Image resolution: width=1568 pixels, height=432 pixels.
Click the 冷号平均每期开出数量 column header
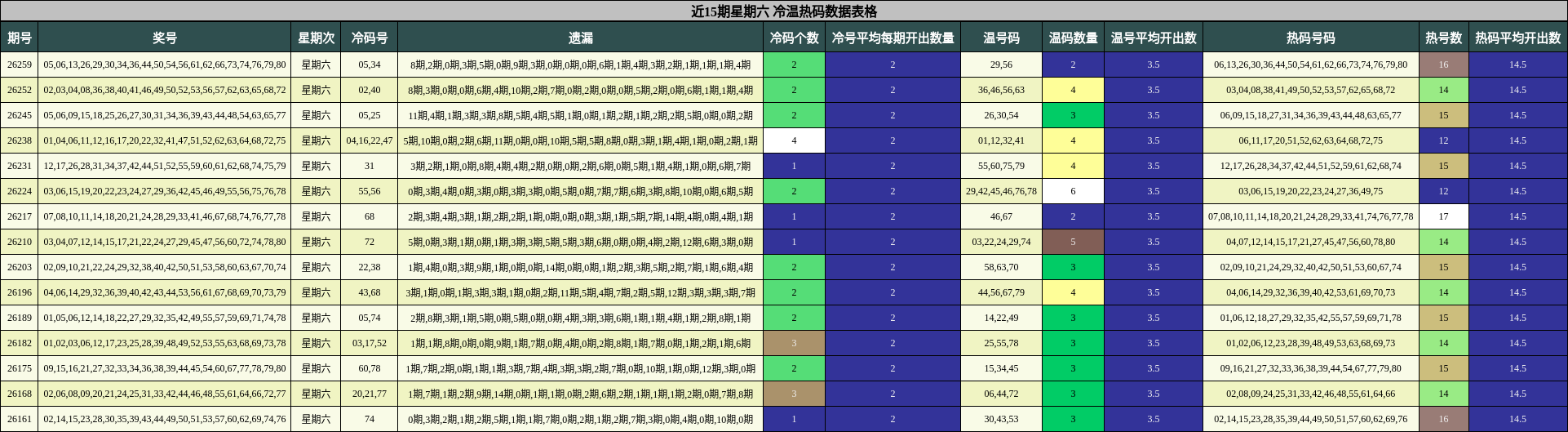(x=893, y=38)
